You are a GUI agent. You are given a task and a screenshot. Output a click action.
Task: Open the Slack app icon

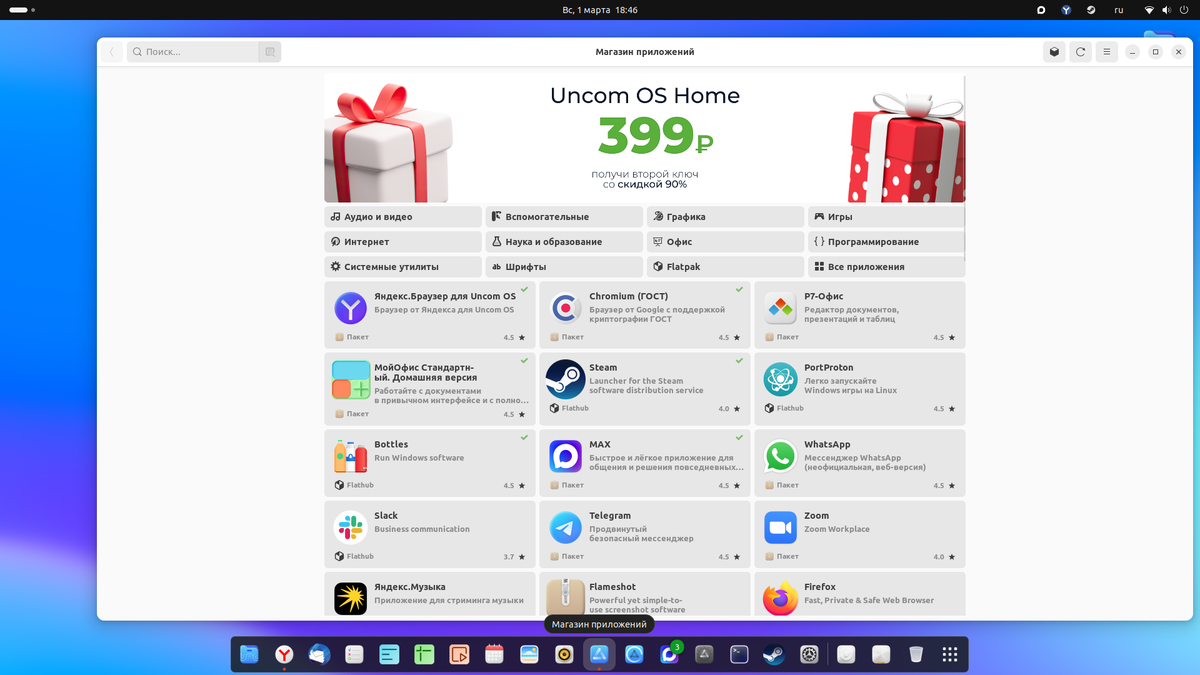[351, 528]
